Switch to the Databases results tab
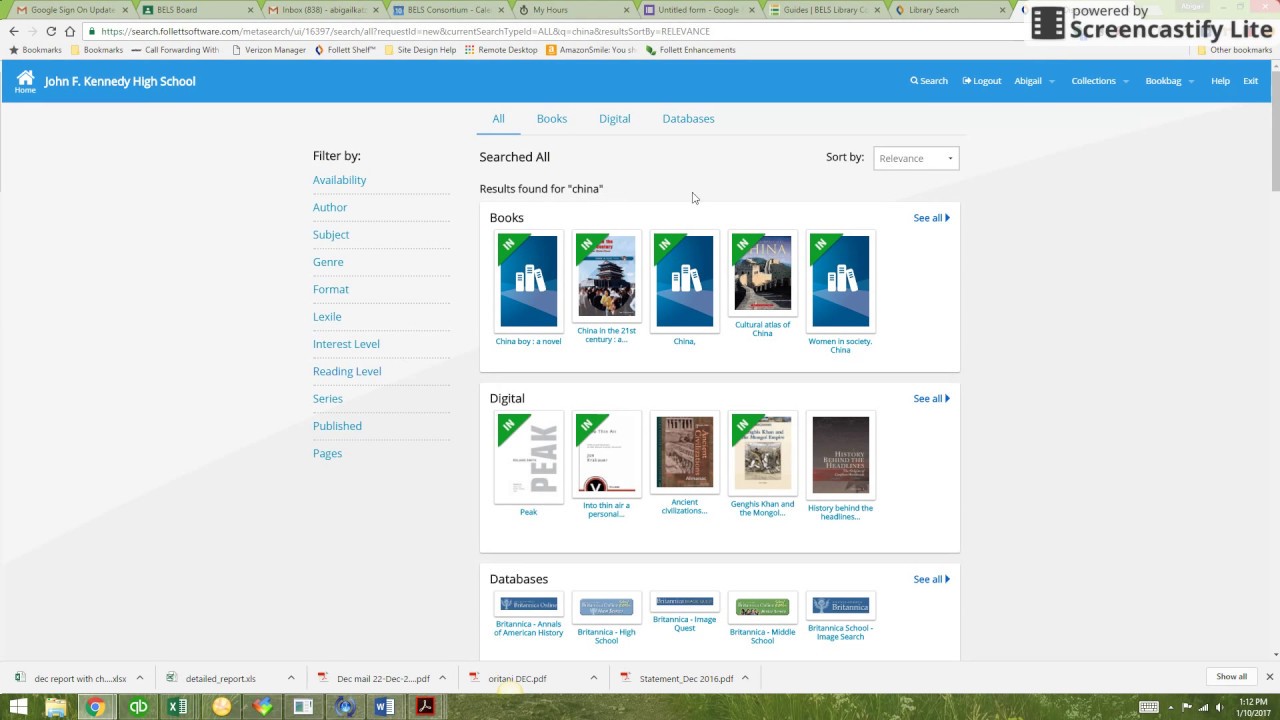This screenshot has height=720, width=1280. 688,118
